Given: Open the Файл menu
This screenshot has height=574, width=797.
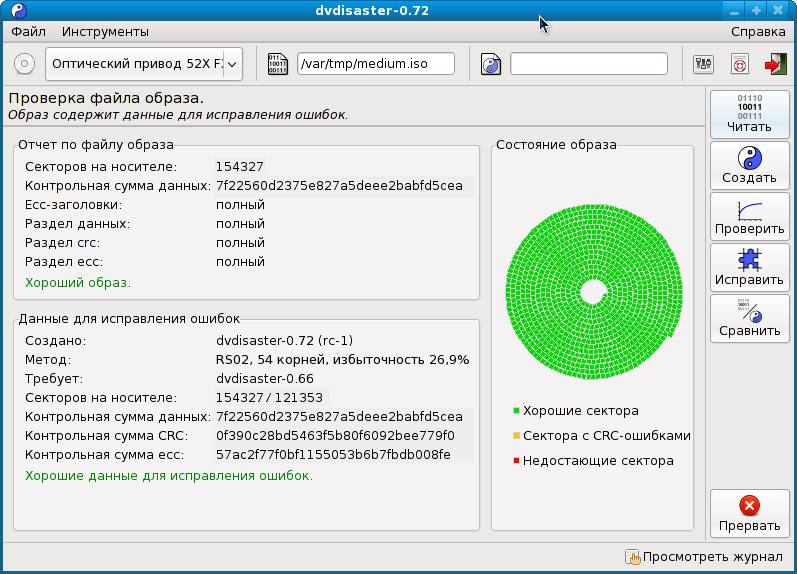Looking at the screenshot, I should pyautogui.click(x=28, y=32).
